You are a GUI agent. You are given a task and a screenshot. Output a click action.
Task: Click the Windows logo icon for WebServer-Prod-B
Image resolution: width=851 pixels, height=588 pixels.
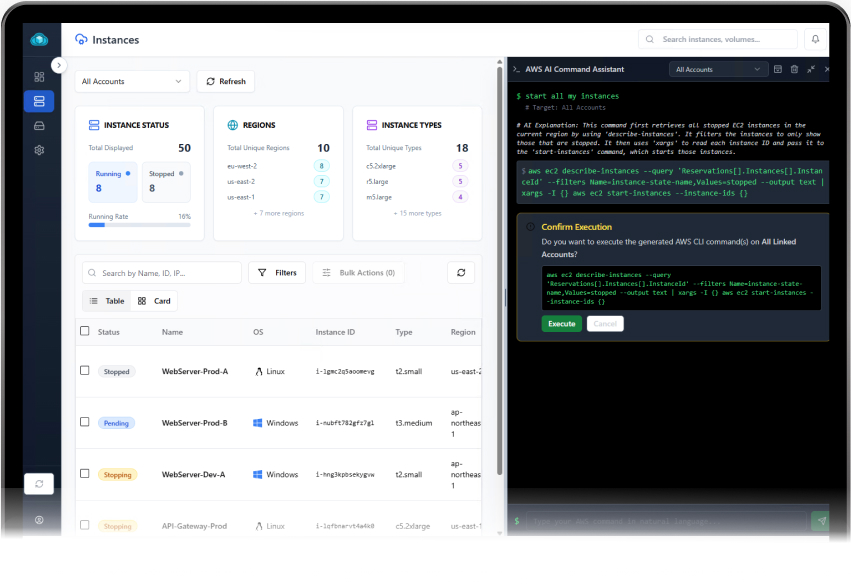click(x=258, y=423)
